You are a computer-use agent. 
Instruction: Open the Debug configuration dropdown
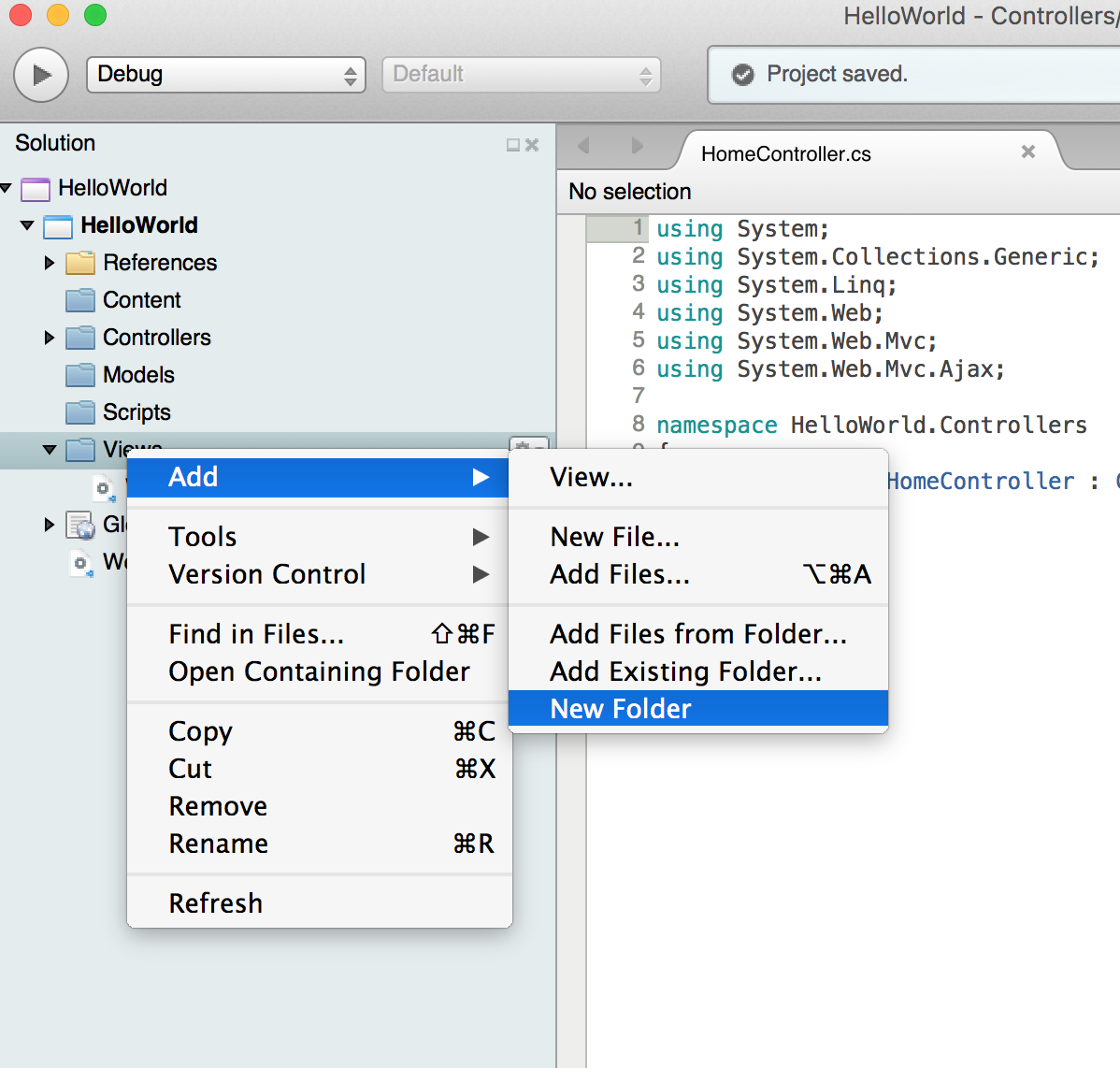pyautogui.click(x=225, y=74)
